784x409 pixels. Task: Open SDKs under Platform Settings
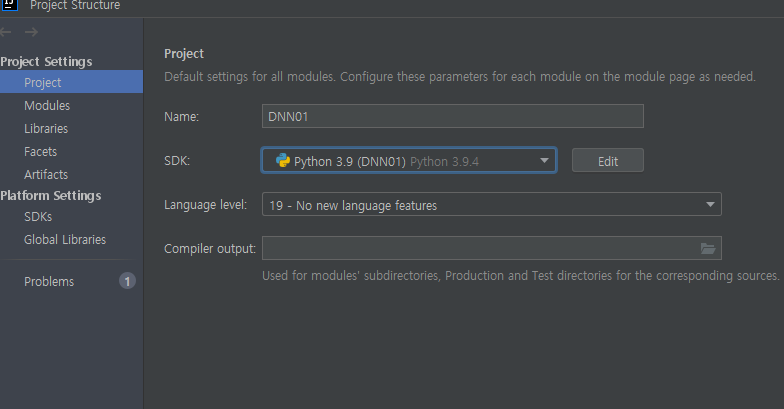click(x=38, y=216)
